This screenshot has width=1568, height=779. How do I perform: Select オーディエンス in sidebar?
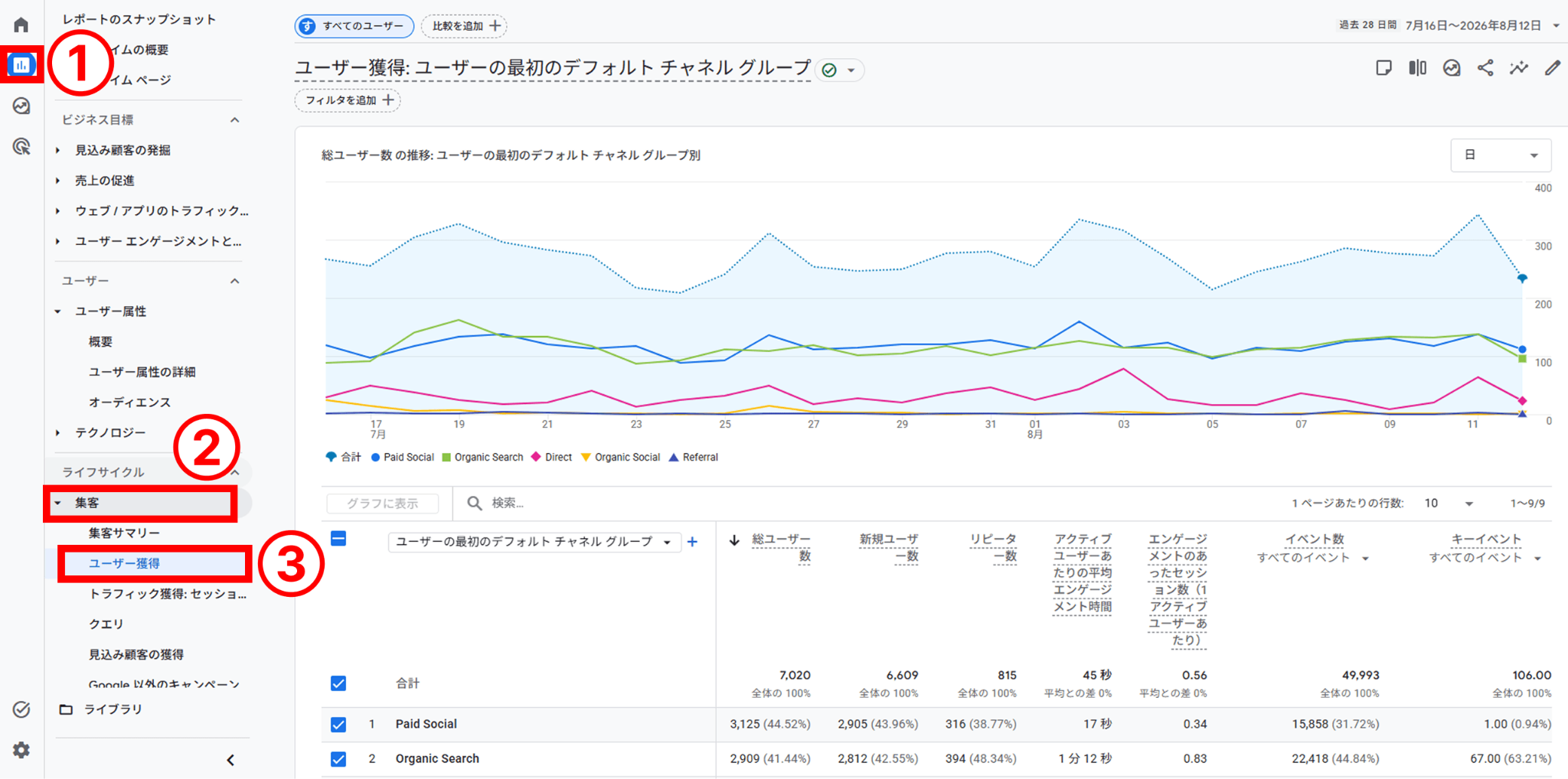click(x=129, y=403)
